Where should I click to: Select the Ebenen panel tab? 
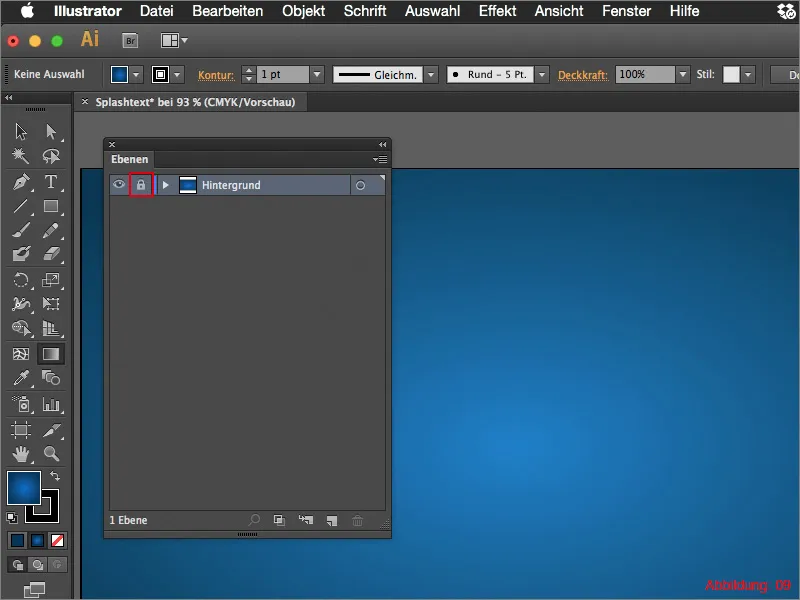[x=130, y=159]
